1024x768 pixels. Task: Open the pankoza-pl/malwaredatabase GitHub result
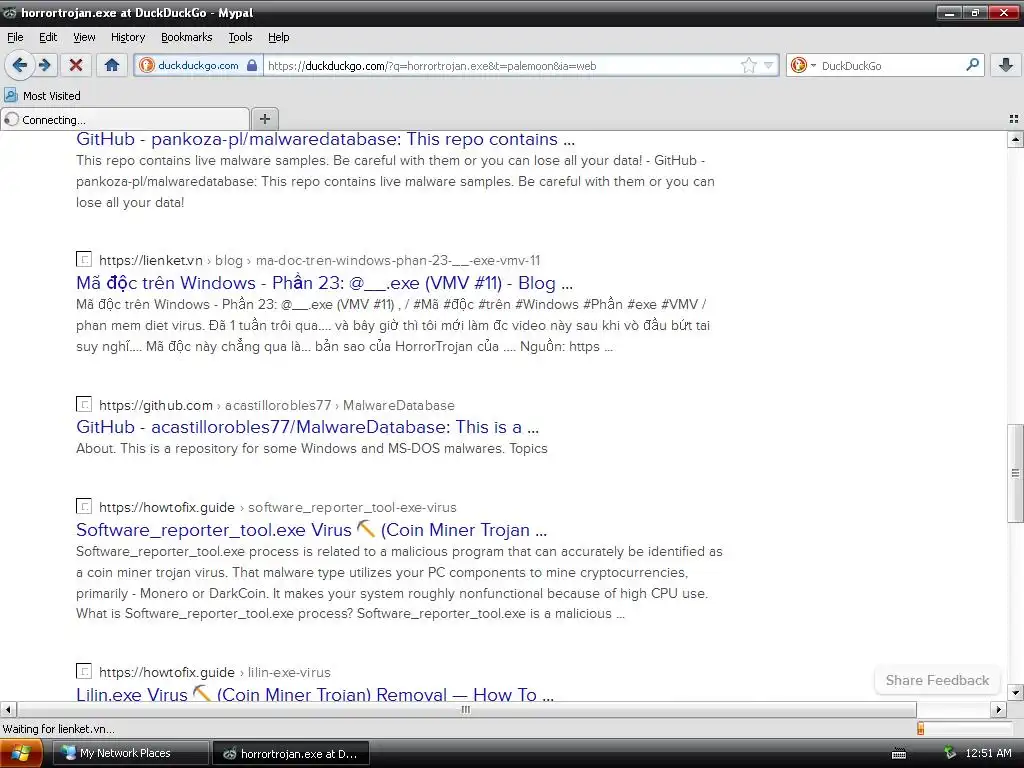coord(325,139)
